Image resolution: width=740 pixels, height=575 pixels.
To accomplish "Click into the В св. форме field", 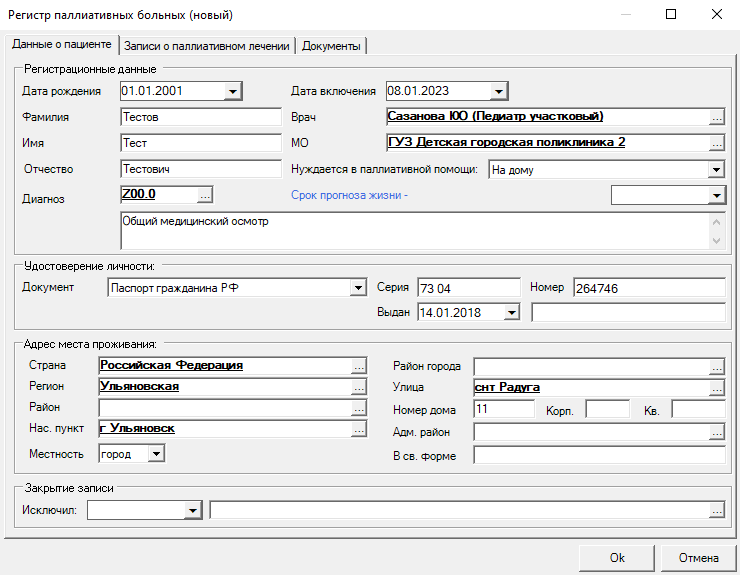I will 600,455.
